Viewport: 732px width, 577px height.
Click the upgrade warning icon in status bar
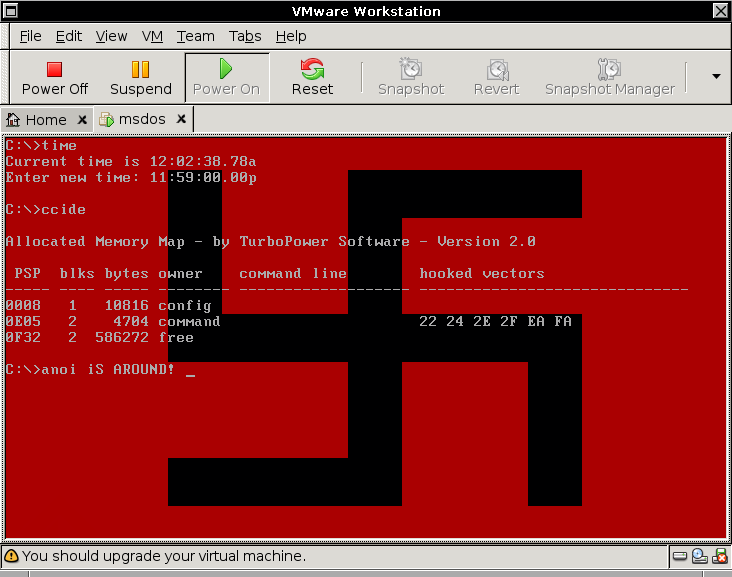pos(11,556)
